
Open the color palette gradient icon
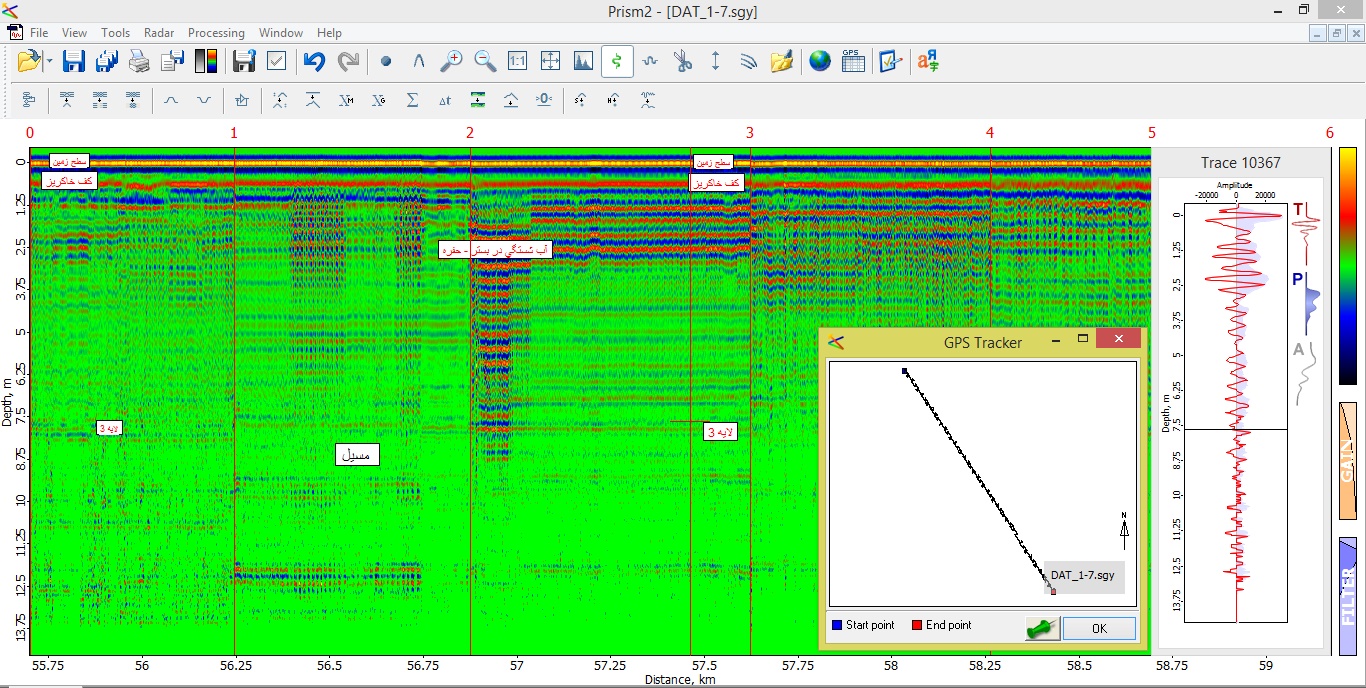pyautogui.click(x=206, y=61)
